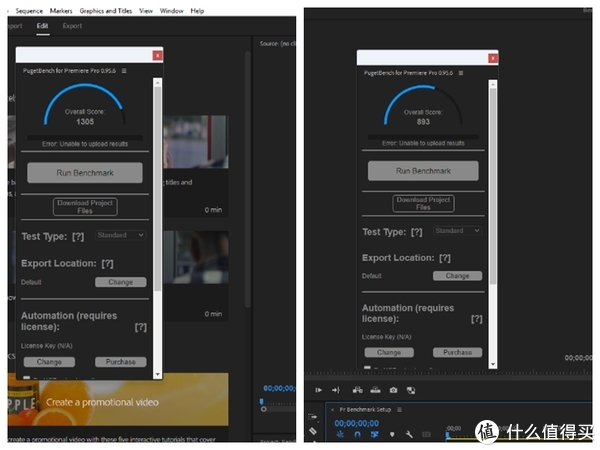Open the Graphics and Titles menu

(x=106, y=11)
